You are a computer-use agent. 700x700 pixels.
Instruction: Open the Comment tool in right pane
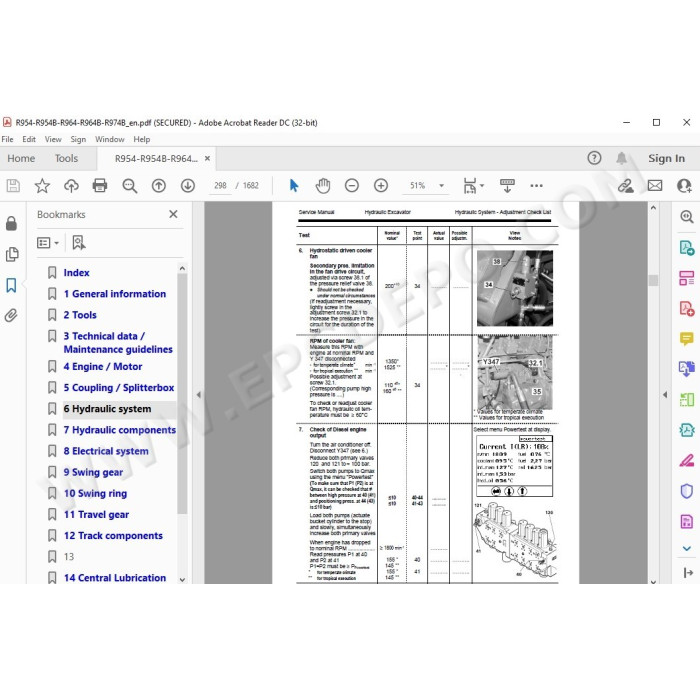point(686,338)
